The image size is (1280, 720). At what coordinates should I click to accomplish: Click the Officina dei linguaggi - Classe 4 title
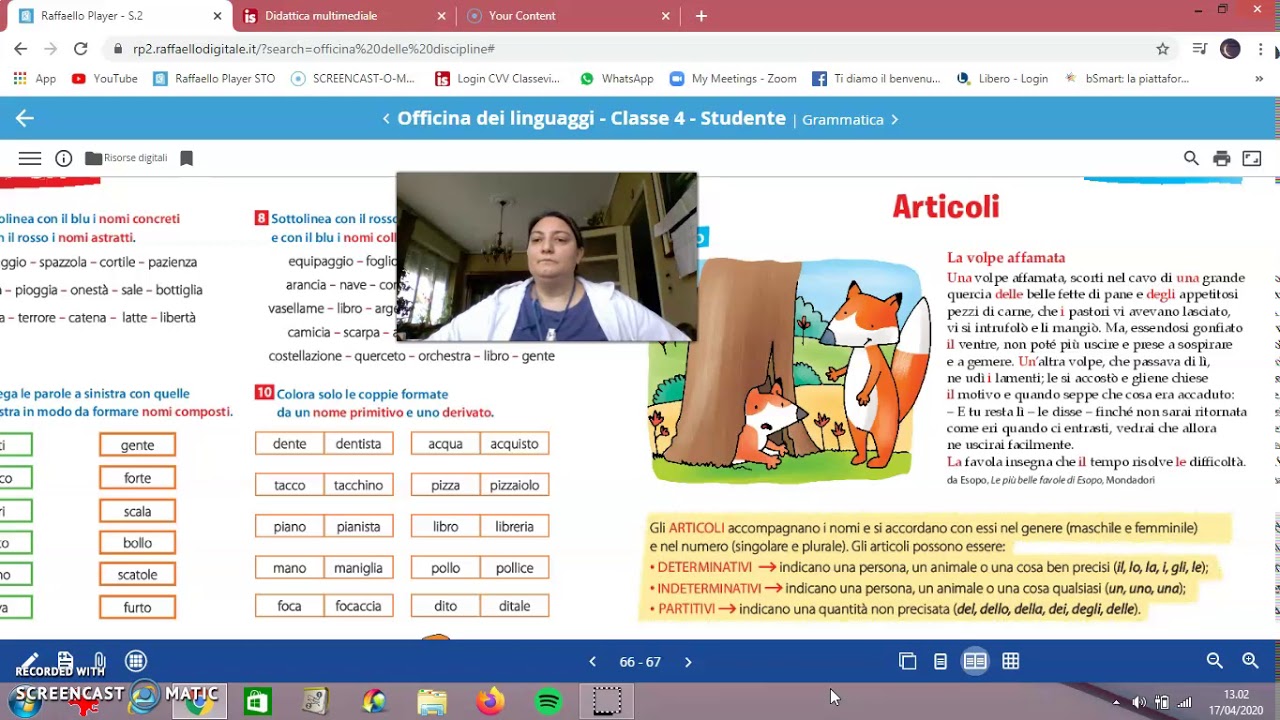[591, 118]
